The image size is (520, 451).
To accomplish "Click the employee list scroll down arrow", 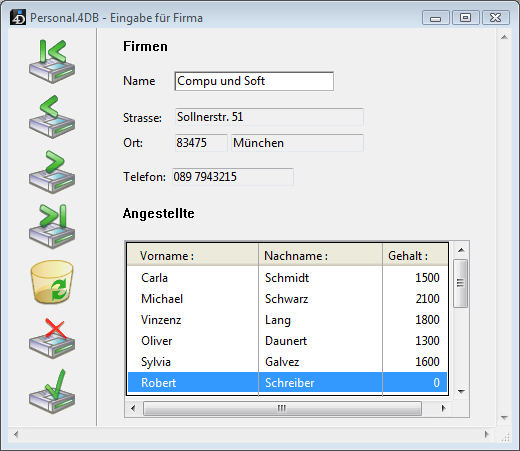I will point(461,391).
